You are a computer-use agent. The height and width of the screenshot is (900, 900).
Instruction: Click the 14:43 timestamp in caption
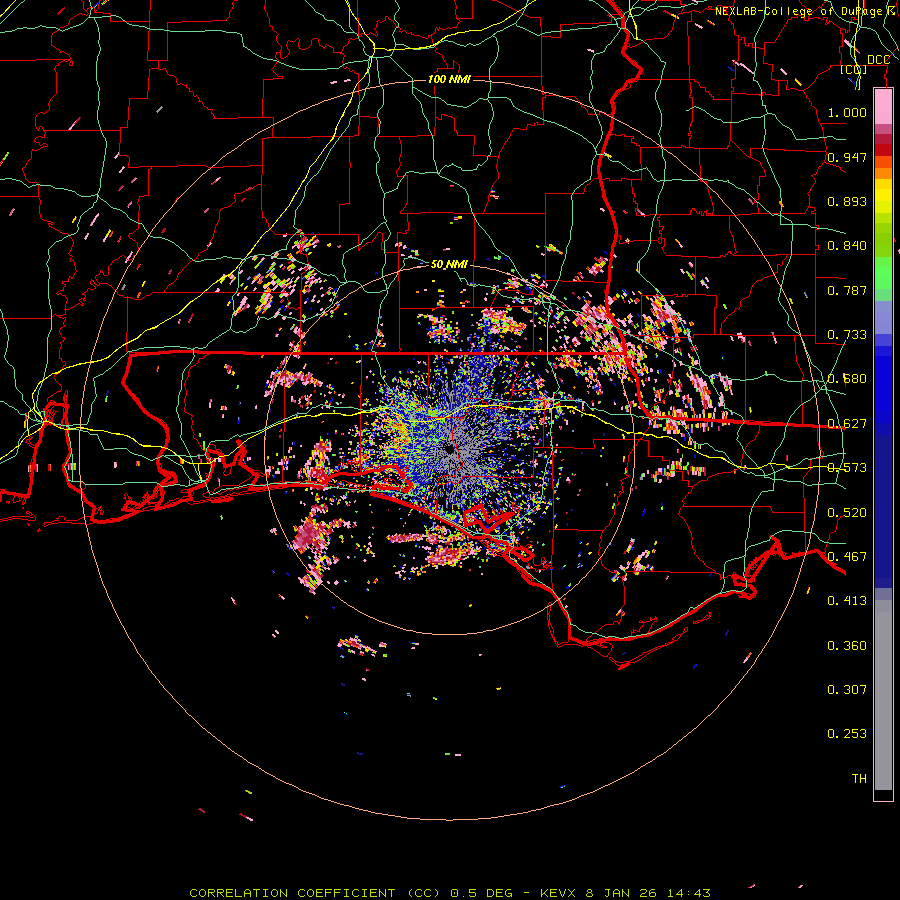click(x=689, y=893)
